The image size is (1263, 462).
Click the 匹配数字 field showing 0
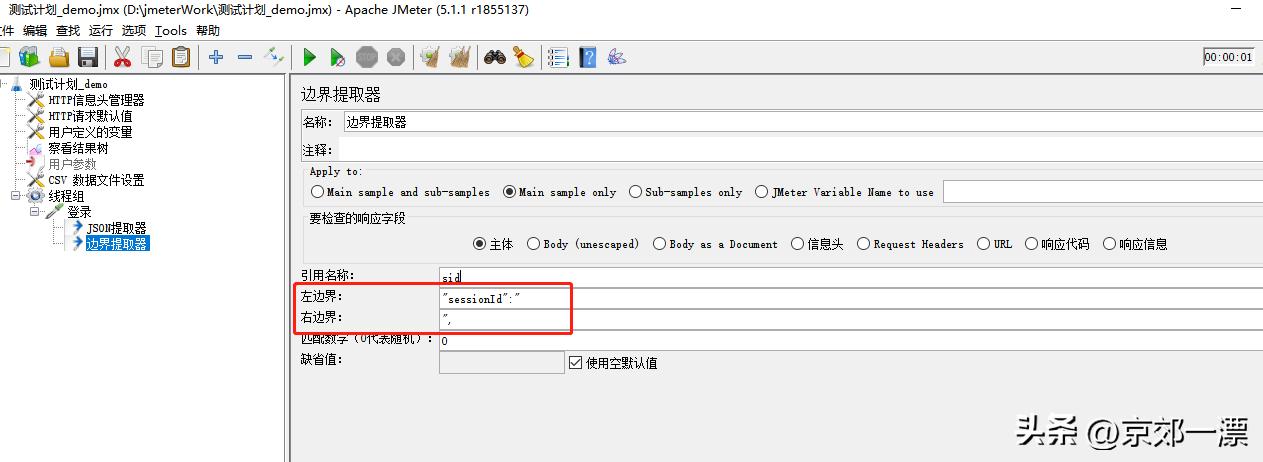coord(851,341)
